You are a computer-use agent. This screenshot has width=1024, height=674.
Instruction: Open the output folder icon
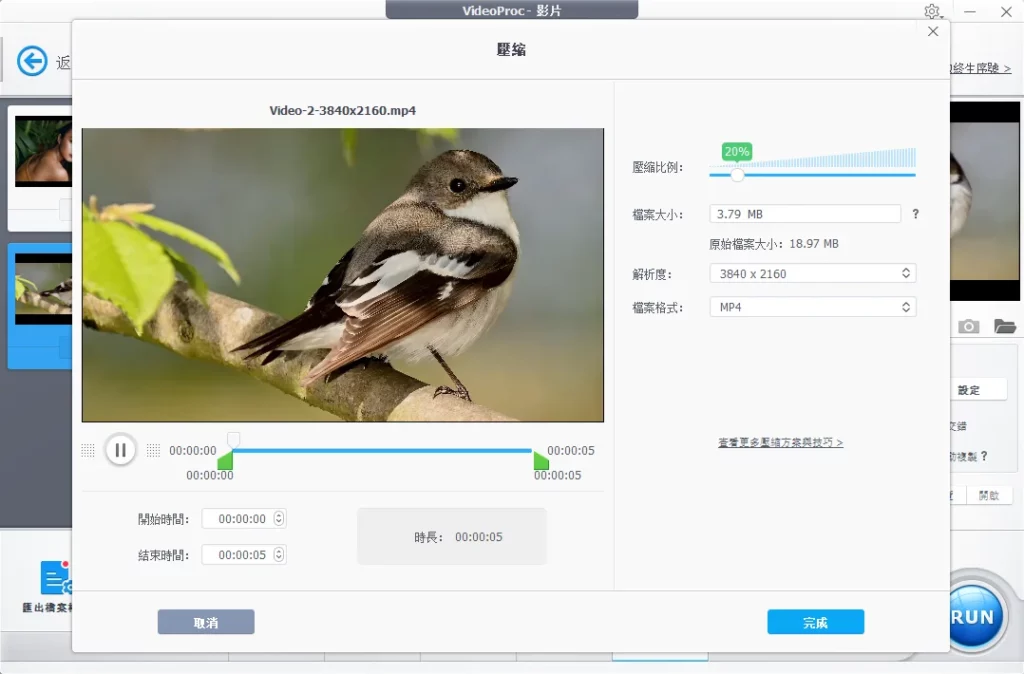pos(1004,327)
